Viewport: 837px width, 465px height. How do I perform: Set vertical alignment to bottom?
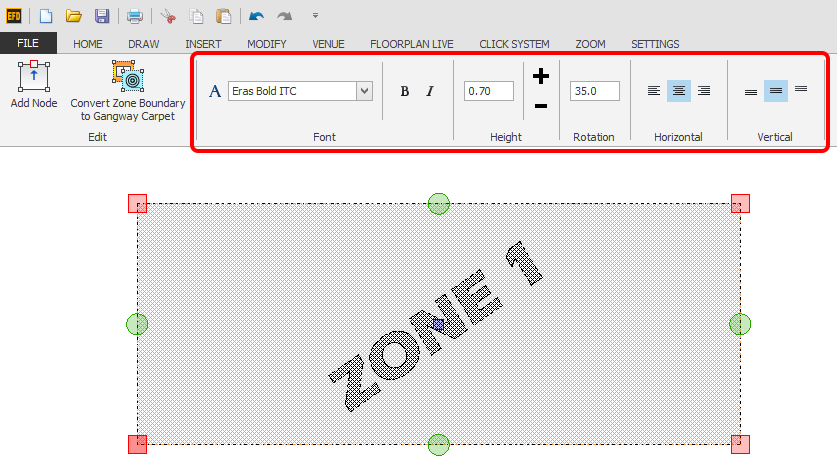coord(751,91)
